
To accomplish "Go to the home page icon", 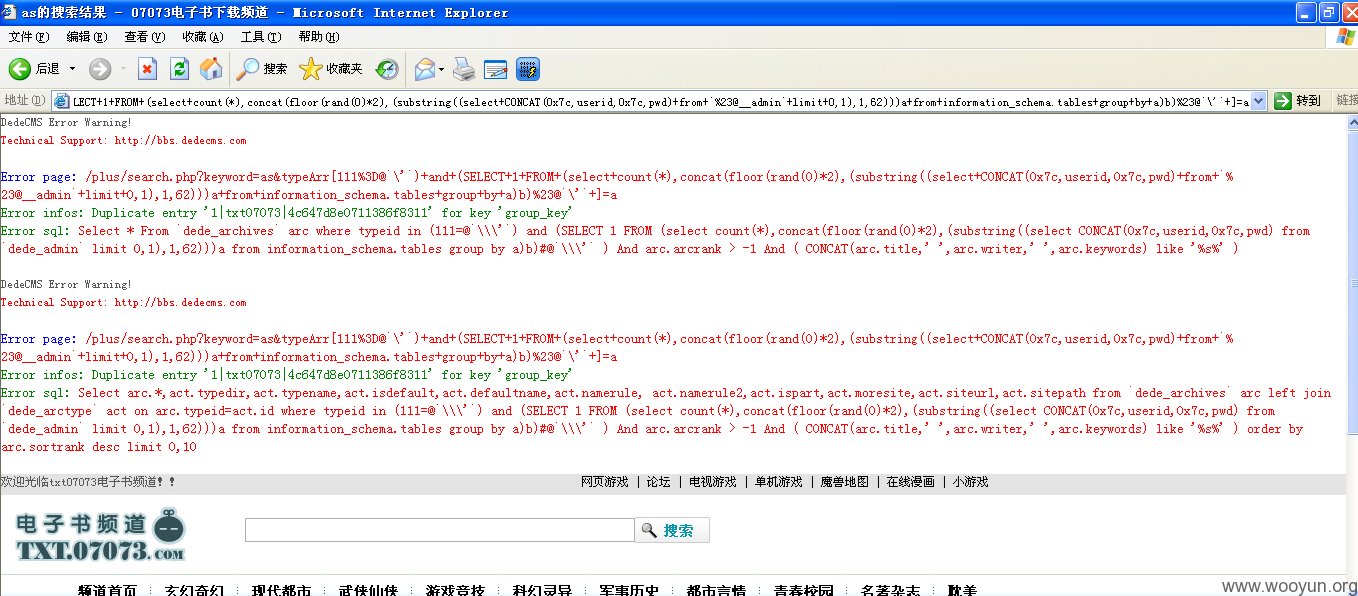I will (x=211, y=69).
